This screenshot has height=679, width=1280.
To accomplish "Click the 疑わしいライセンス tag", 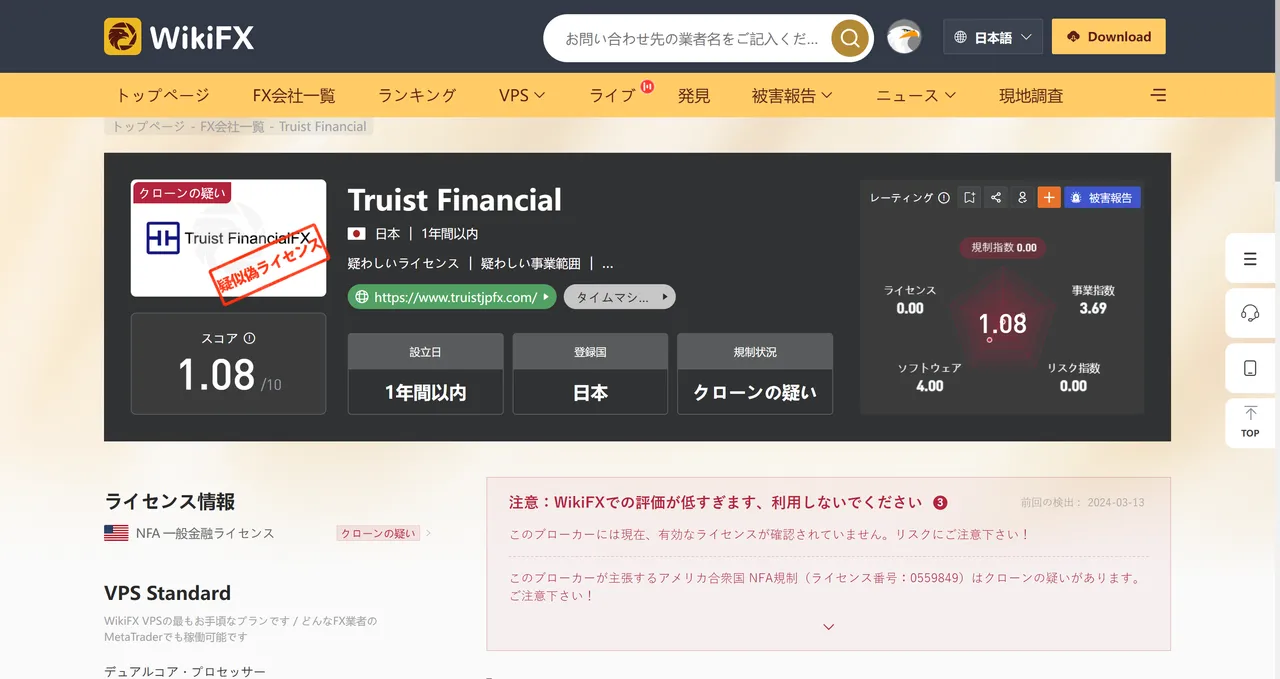I will point(403,263).
